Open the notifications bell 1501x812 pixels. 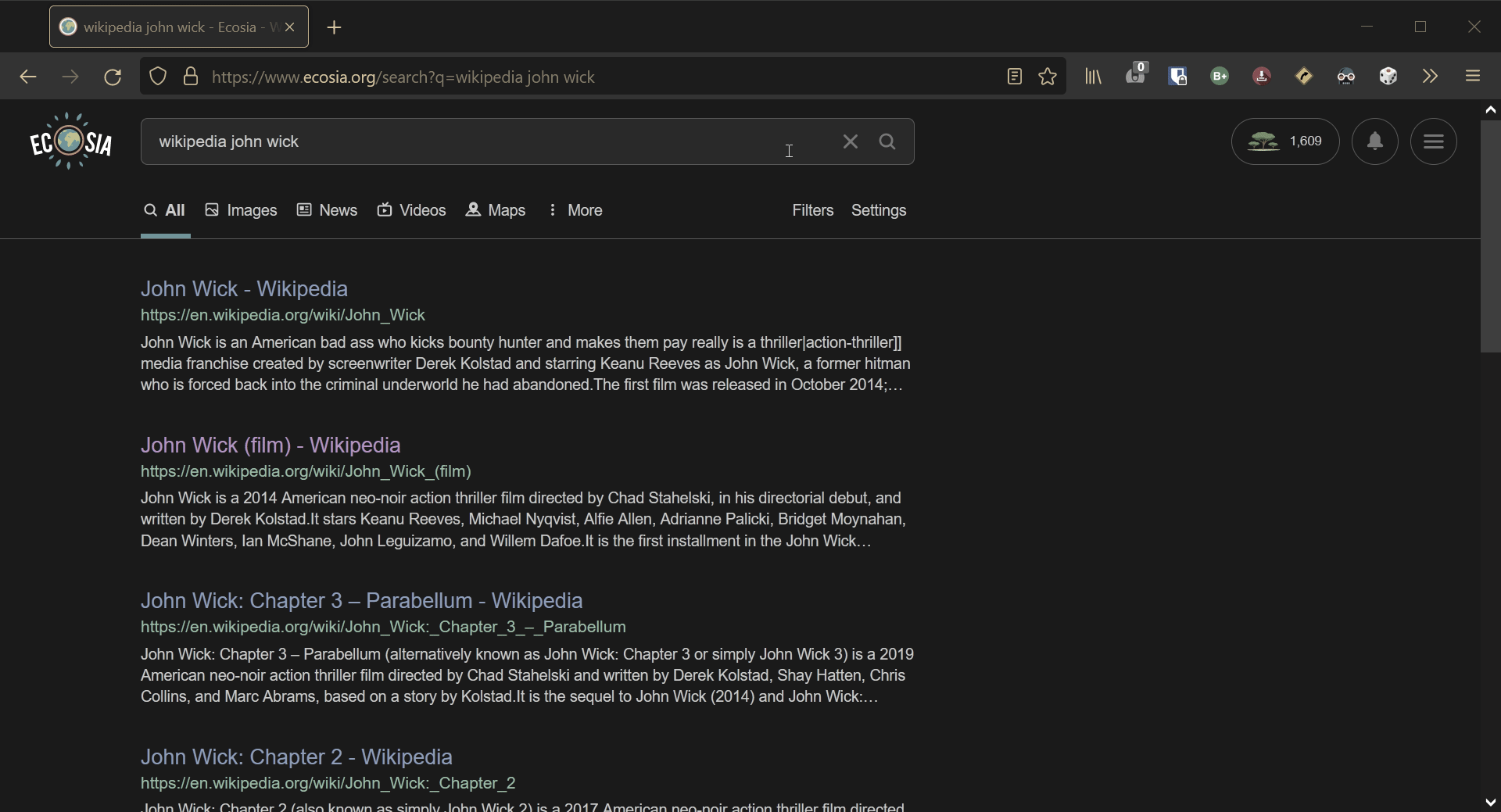1375,141
